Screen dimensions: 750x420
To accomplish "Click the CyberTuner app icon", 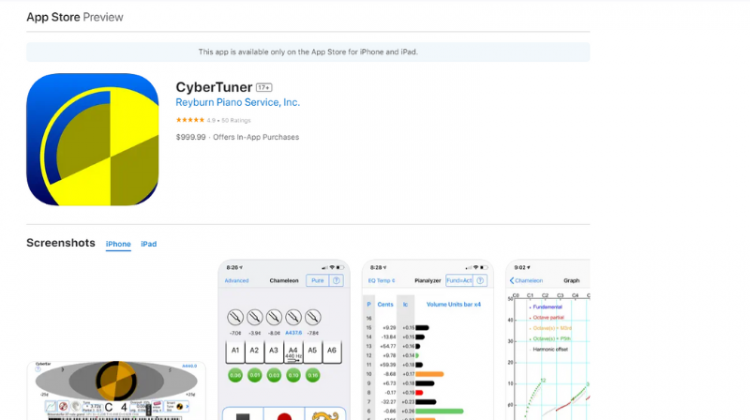I will tap(92, 139).
